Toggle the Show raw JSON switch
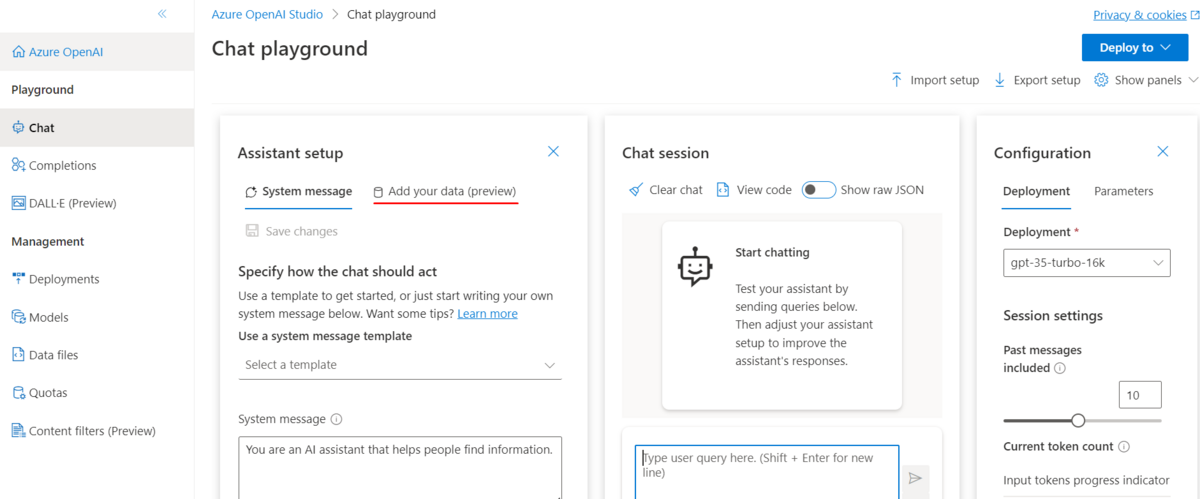 click(819, 190)
